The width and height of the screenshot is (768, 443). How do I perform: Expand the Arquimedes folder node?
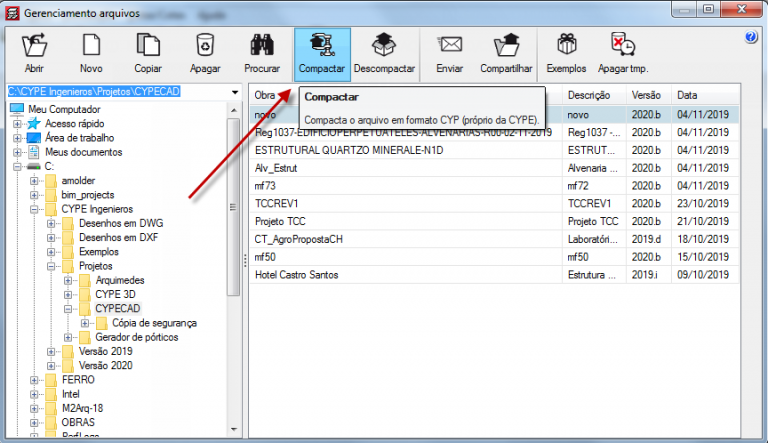point(68,281)
